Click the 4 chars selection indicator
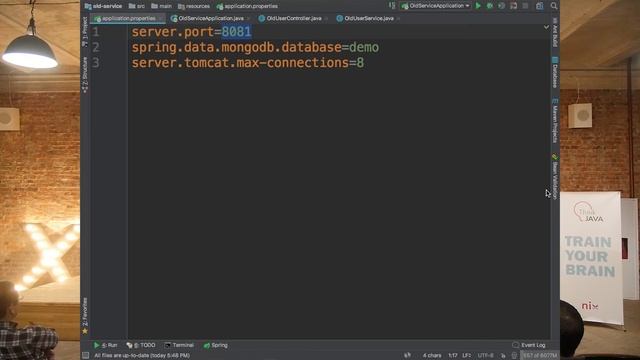This screenshot has height=360, width=640. pyautogui.click(x=432, y=356)
